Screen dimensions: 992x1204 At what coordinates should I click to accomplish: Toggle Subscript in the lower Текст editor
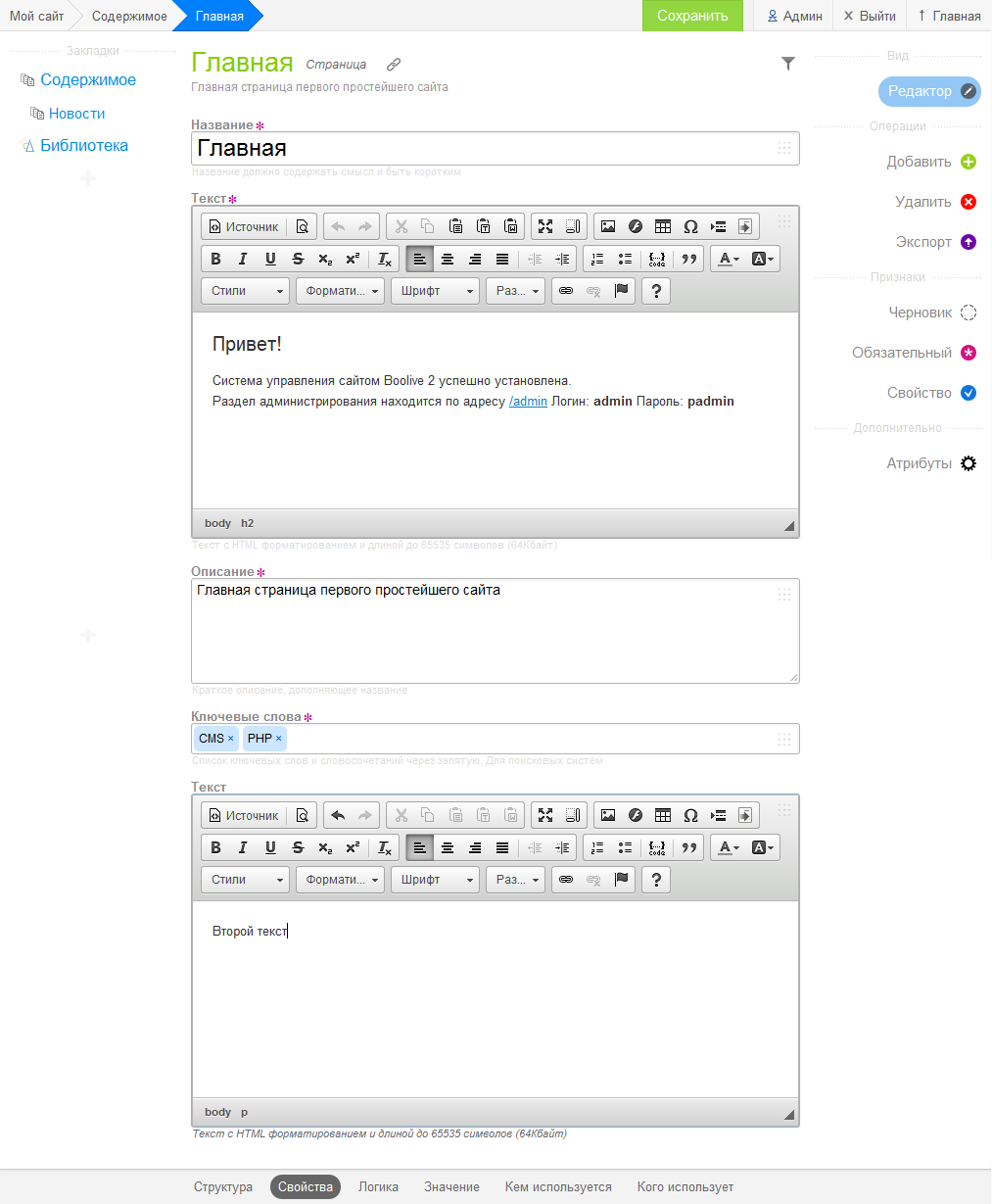(325, 847)
